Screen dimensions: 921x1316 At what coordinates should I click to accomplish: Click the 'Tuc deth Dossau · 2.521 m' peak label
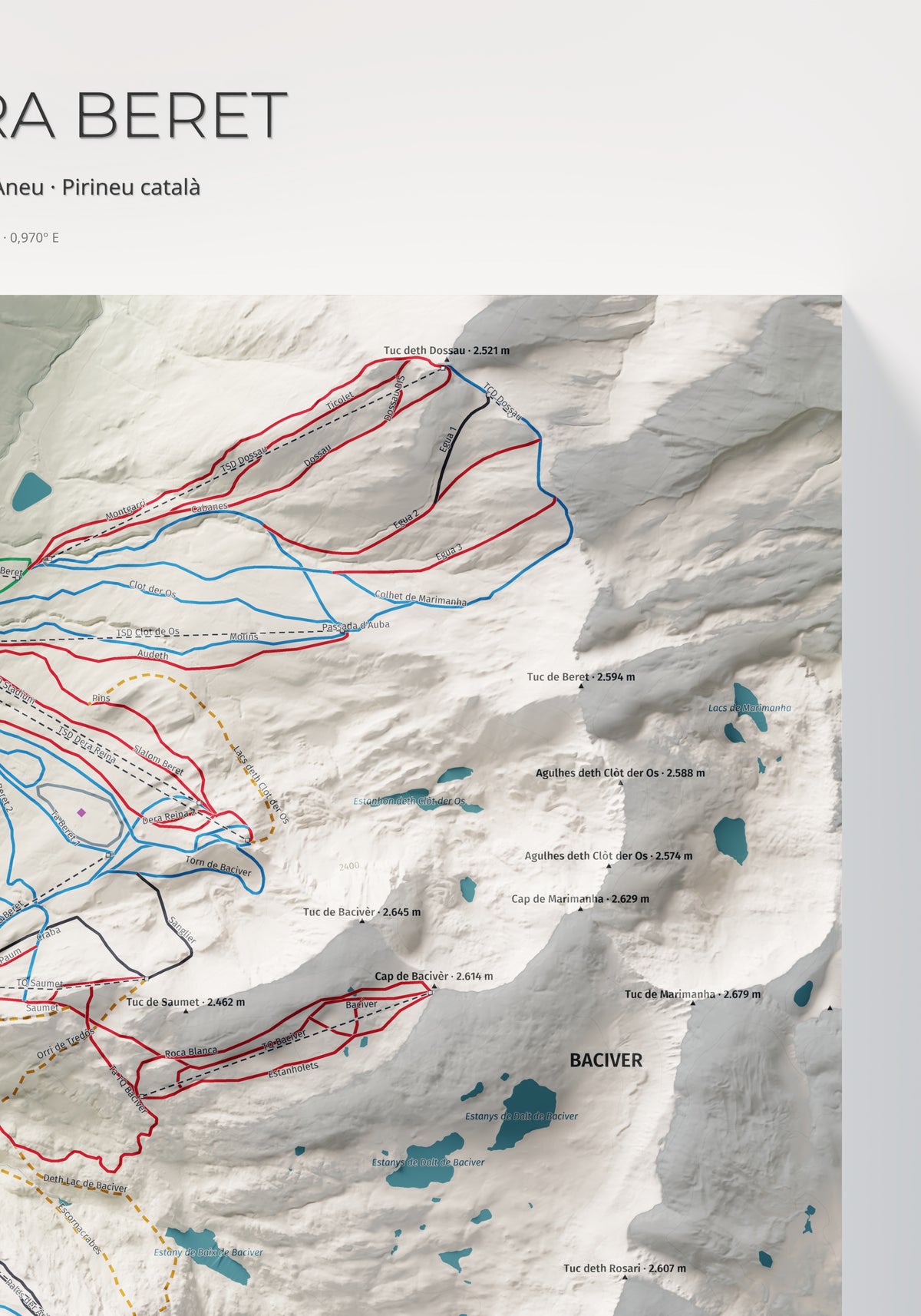(x=447, y=350)
